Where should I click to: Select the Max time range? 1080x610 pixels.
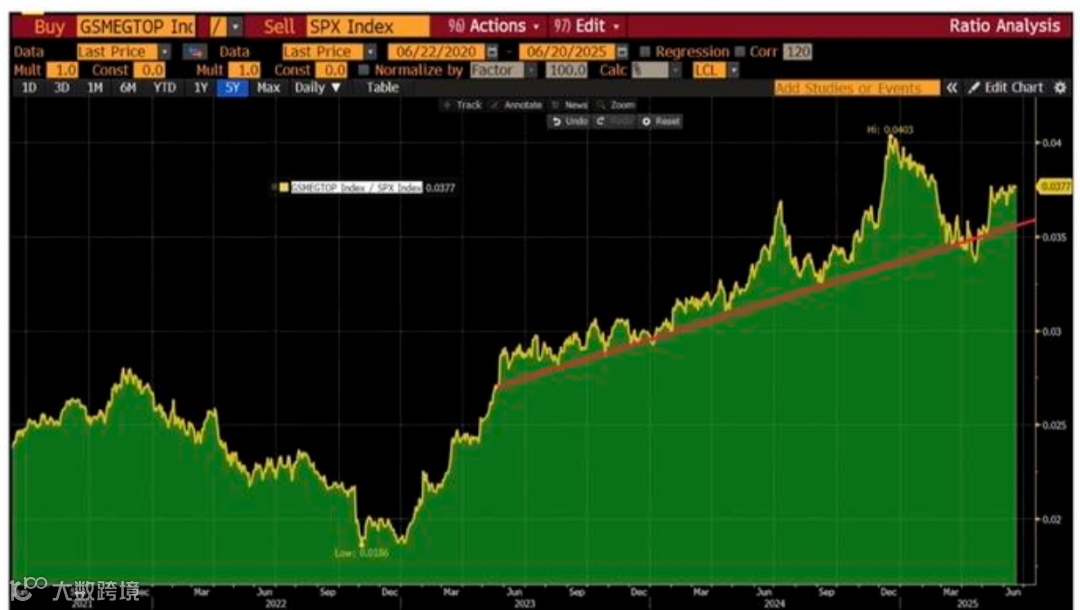(269, 87)
